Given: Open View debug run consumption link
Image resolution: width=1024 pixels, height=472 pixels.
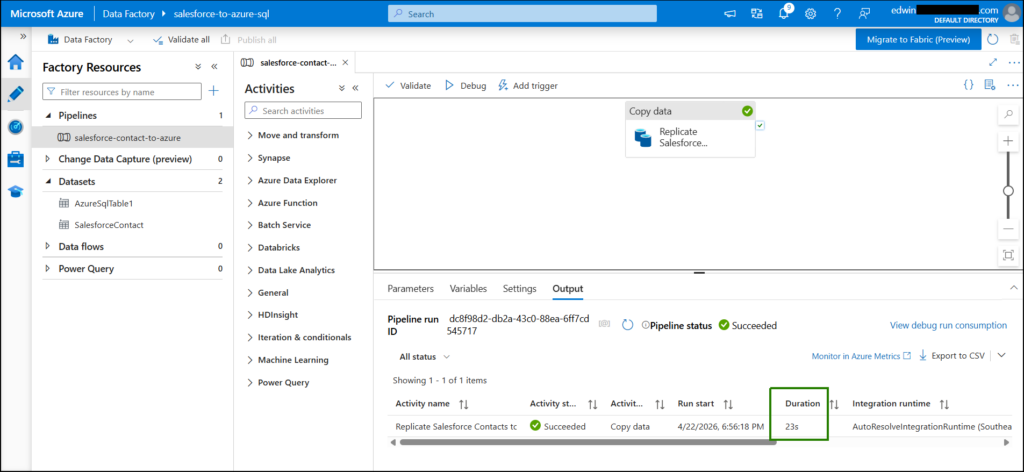Looking at the screenshot, I should pos(948,325).
